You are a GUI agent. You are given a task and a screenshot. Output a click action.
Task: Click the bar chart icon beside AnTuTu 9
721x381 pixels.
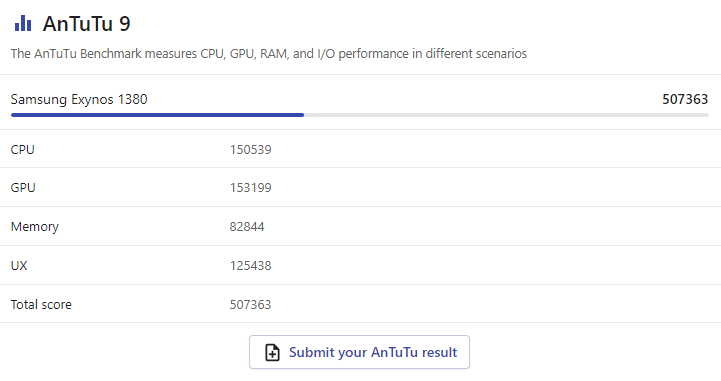coord(23,23)
